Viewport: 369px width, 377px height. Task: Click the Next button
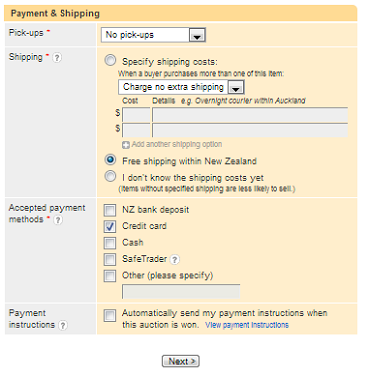coord(181,361)
